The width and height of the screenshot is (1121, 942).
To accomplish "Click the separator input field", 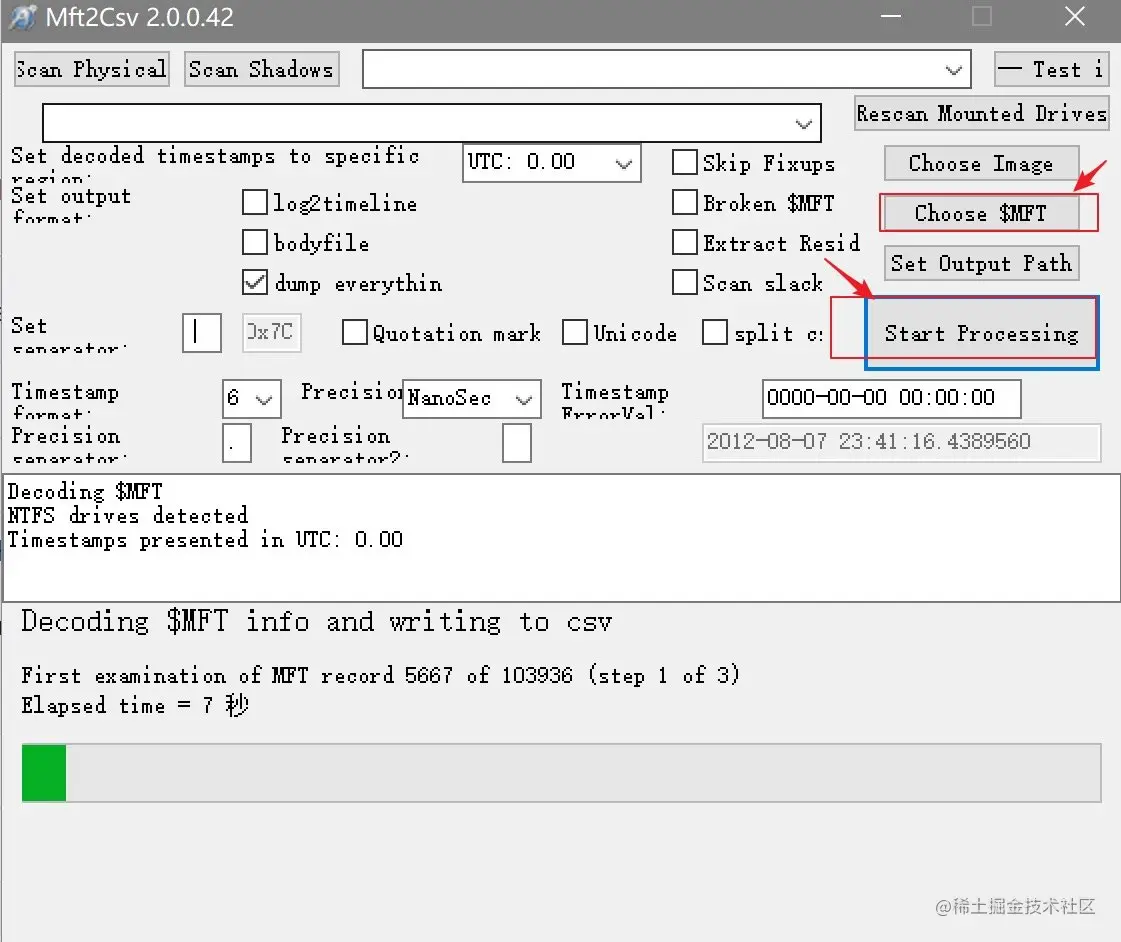I will pos(200,333).
